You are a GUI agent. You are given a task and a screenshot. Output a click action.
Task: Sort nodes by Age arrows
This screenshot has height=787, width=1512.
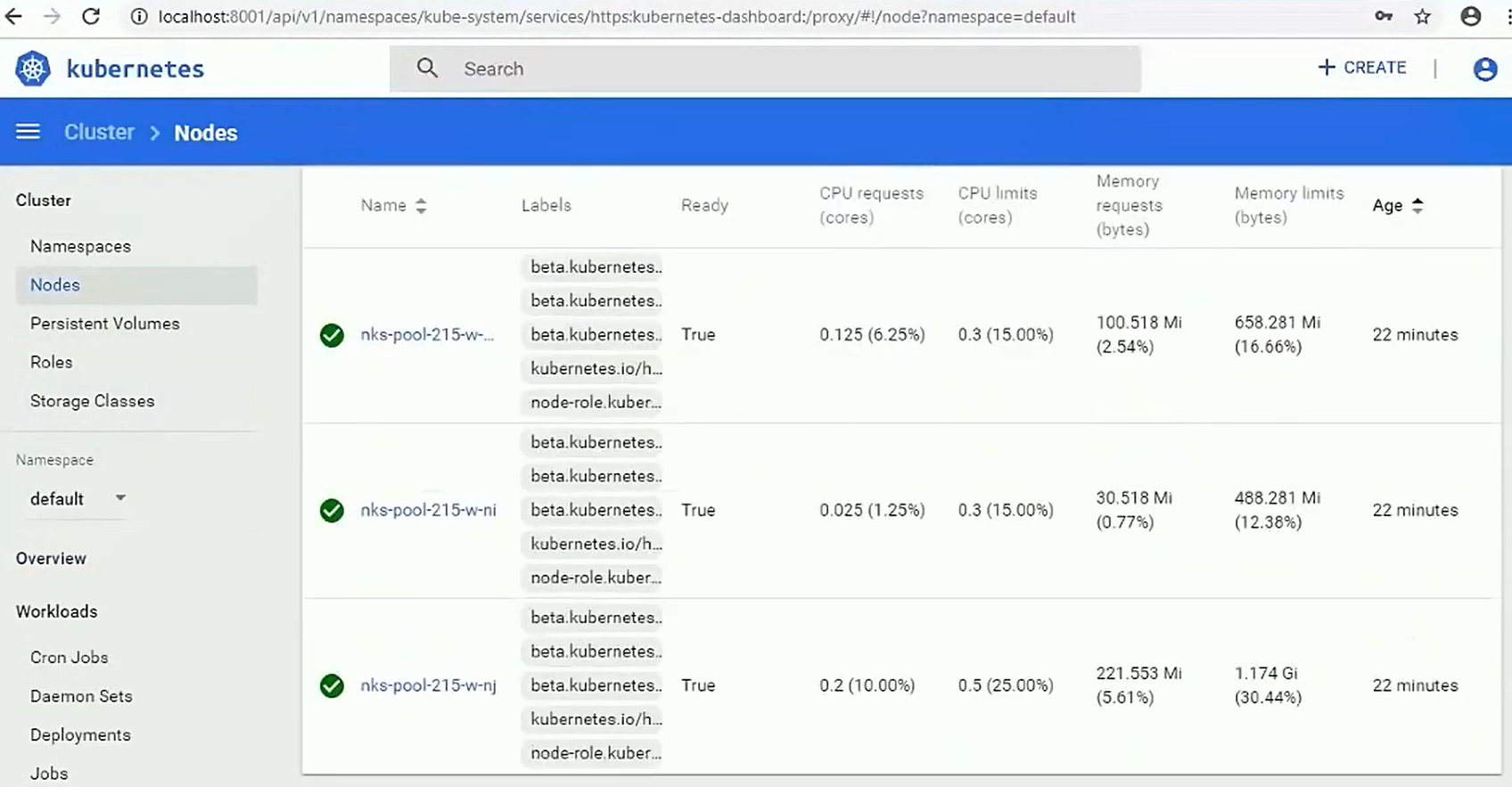click(x=1417, y=205)
